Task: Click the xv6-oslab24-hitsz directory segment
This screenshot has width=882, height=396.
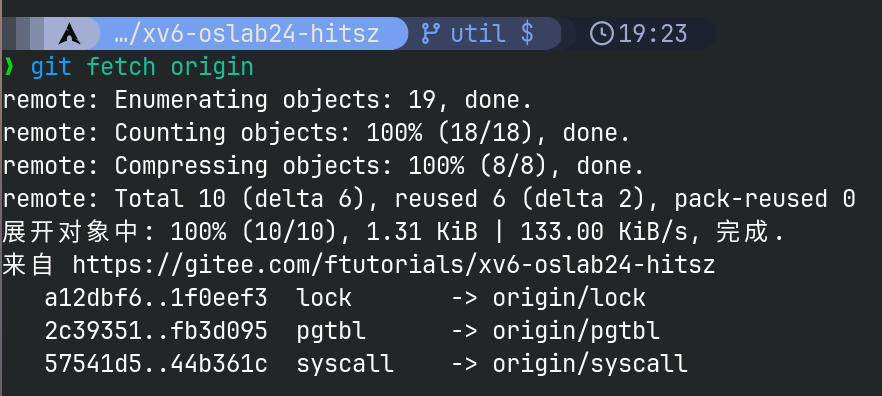Action: coord(246,34)
